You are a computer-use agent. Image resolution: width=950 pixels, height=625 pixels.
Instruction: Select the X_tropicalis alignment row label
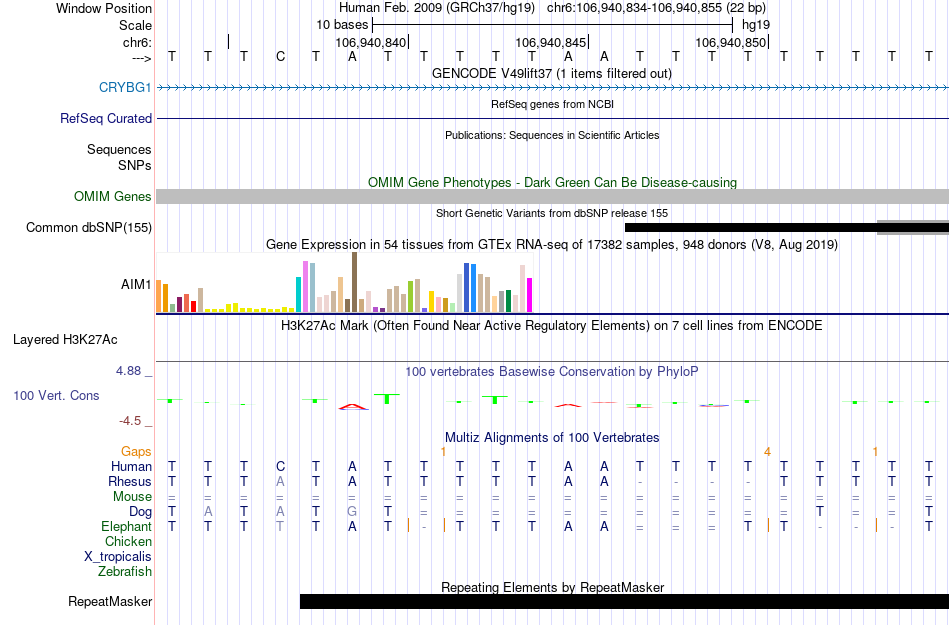click(x=118, y=557)
